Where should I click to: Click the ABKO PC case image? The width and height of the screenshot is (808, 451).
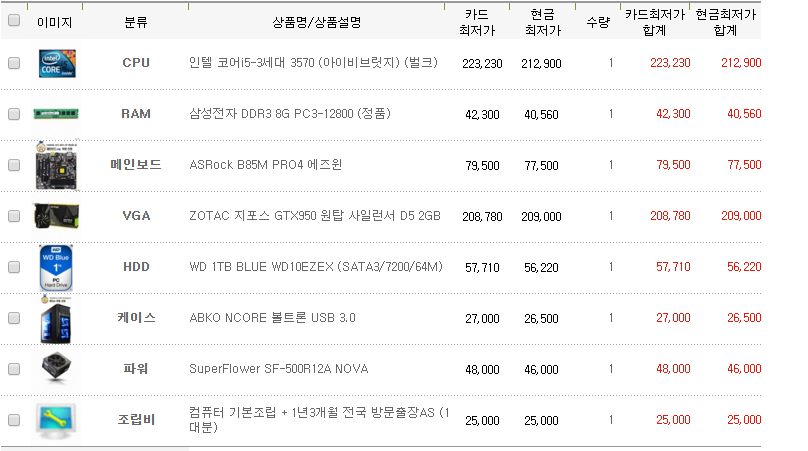54,318
